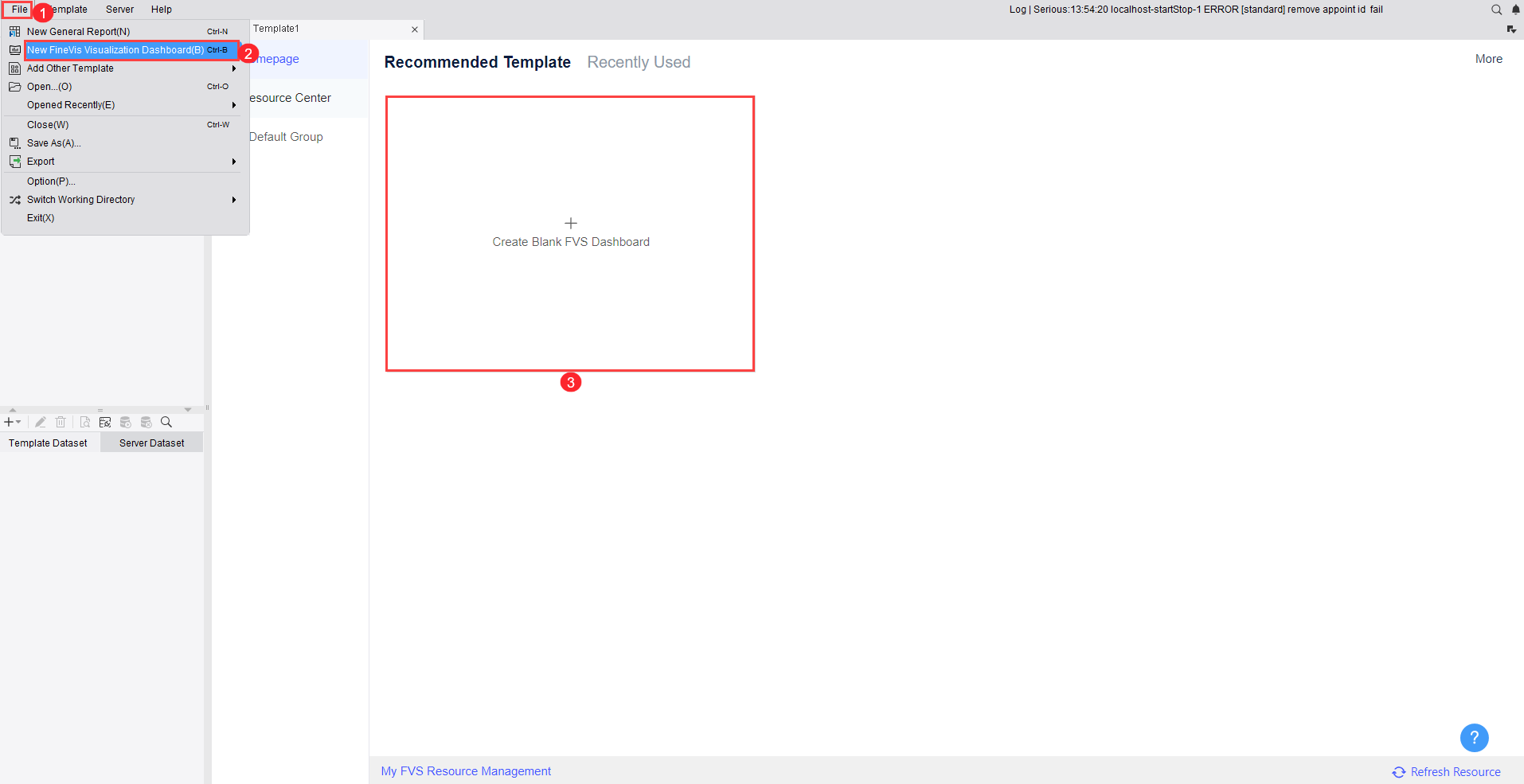Click the floating blue help question mark
Viewport: 1524px width, 784px height.
pyautogui.click(x=1474, y=737)
